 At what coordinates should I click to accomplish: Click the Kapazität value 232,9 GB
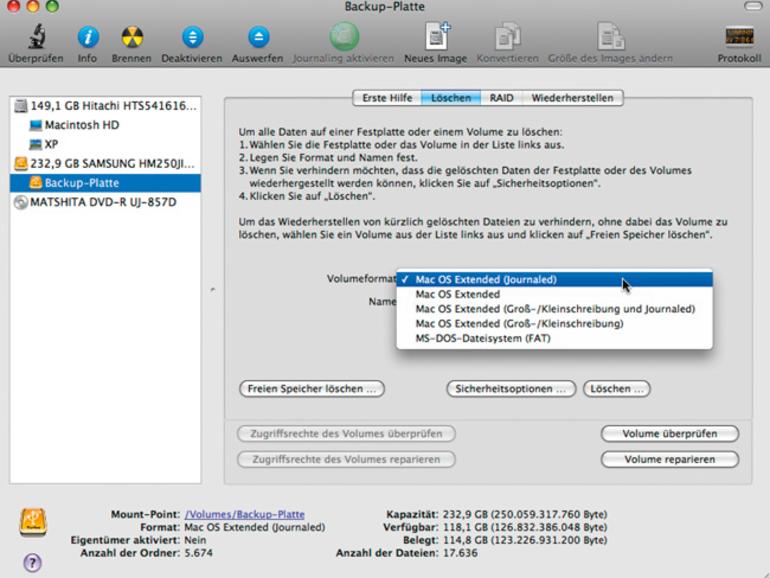(x=525, y=515)
